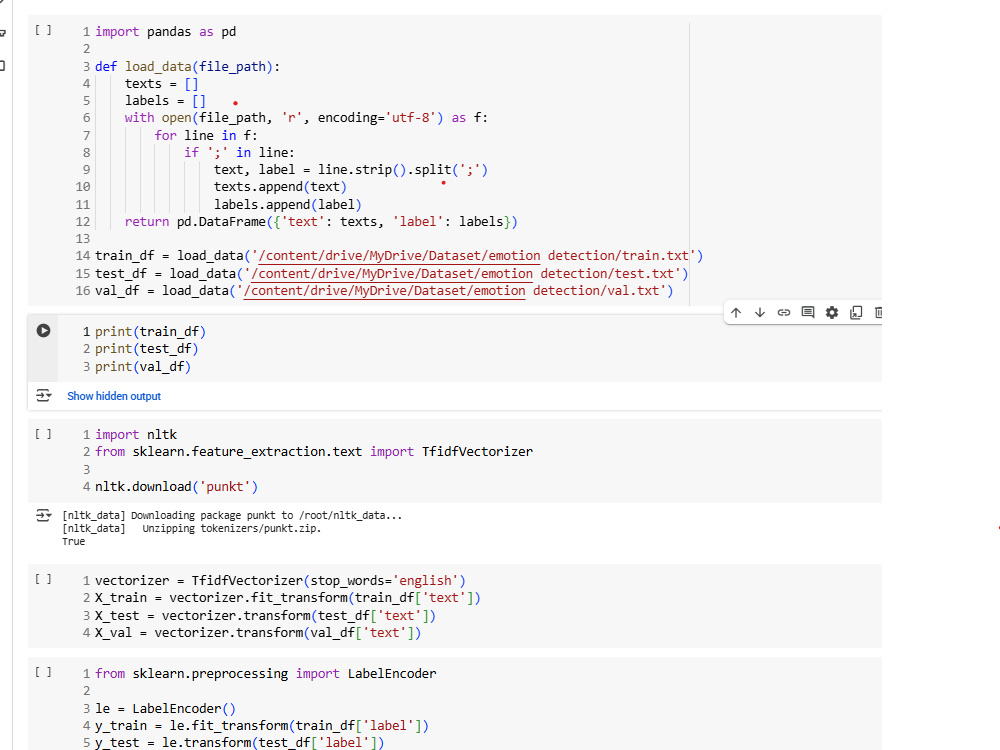
Task: Run the LabelEncoder cell
Action: tap(43, 672)
